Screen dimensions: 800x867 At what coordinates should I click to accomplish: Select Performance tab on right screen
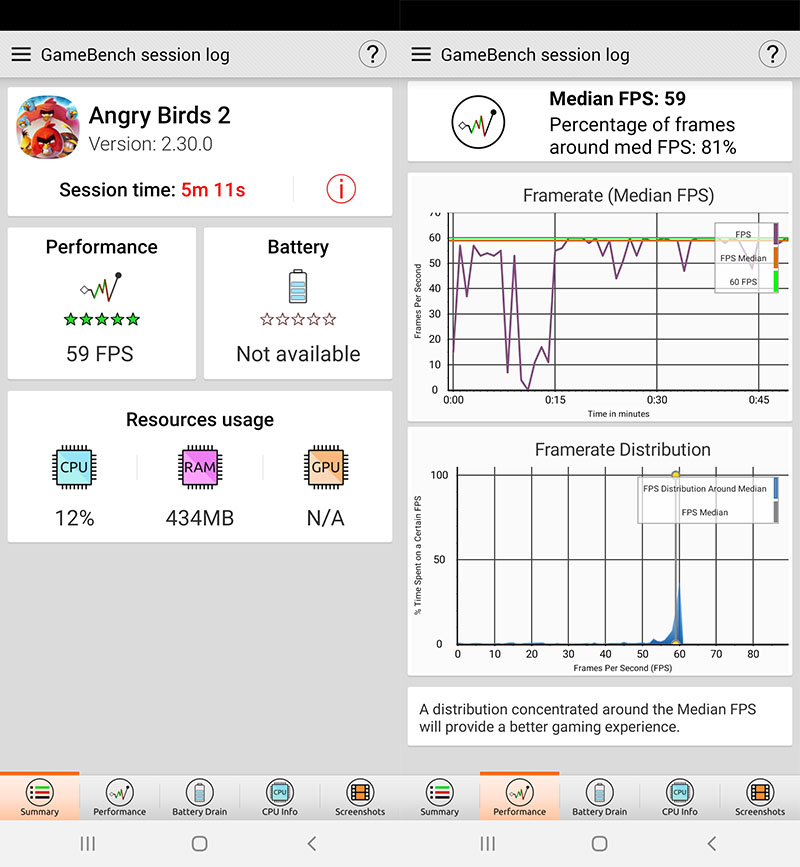[520, 796]
